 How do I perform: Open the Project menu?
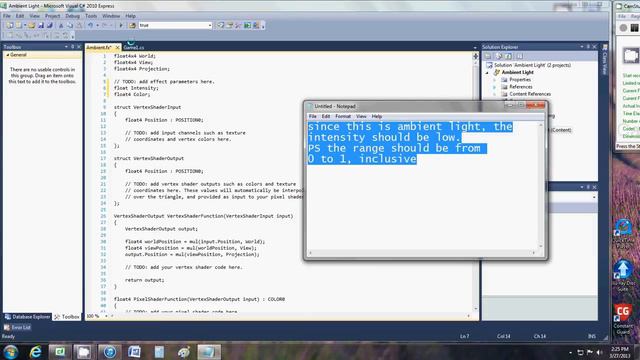click(x=53, y=16)
